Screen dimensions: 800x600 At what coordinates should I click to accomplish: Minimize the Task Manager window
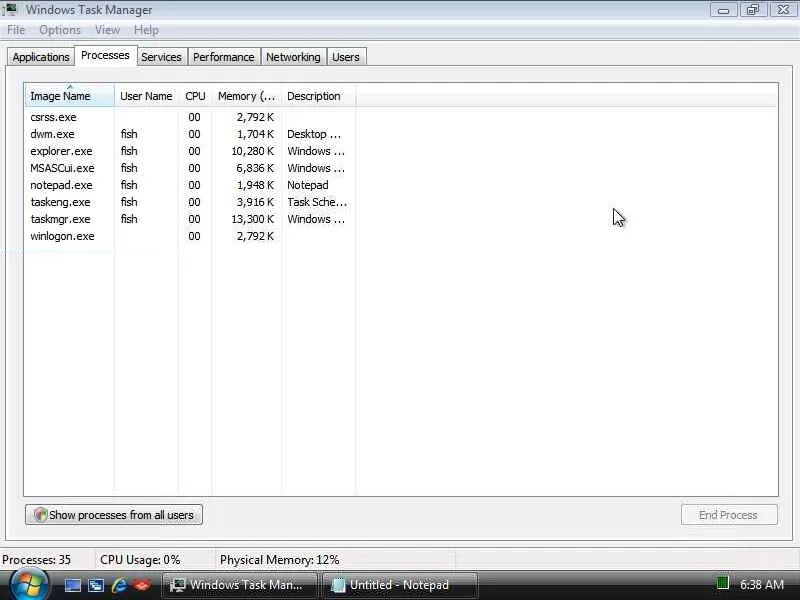point(723,10)
